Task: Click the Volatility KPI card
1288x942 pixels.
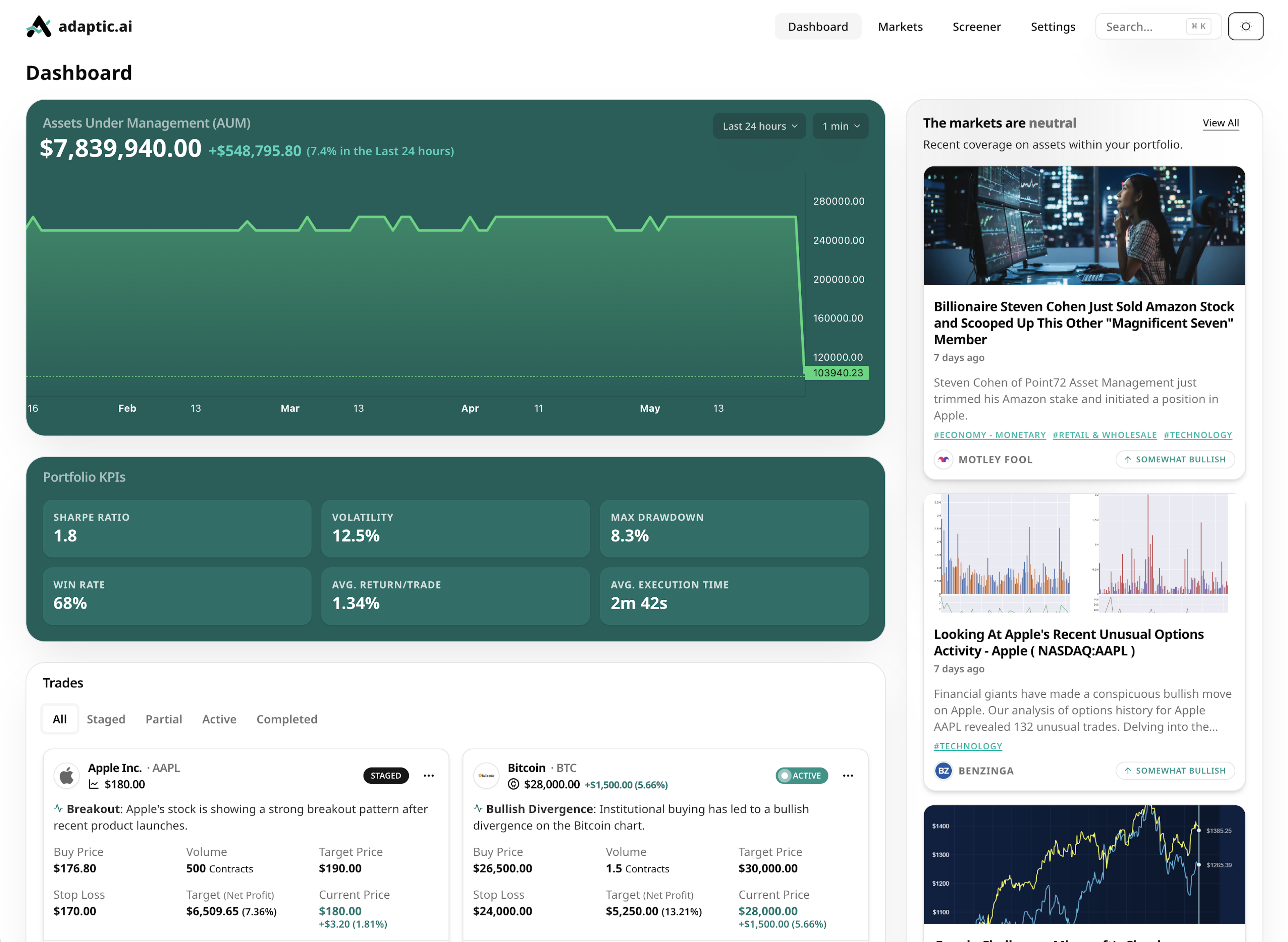Action: (455, 529)
